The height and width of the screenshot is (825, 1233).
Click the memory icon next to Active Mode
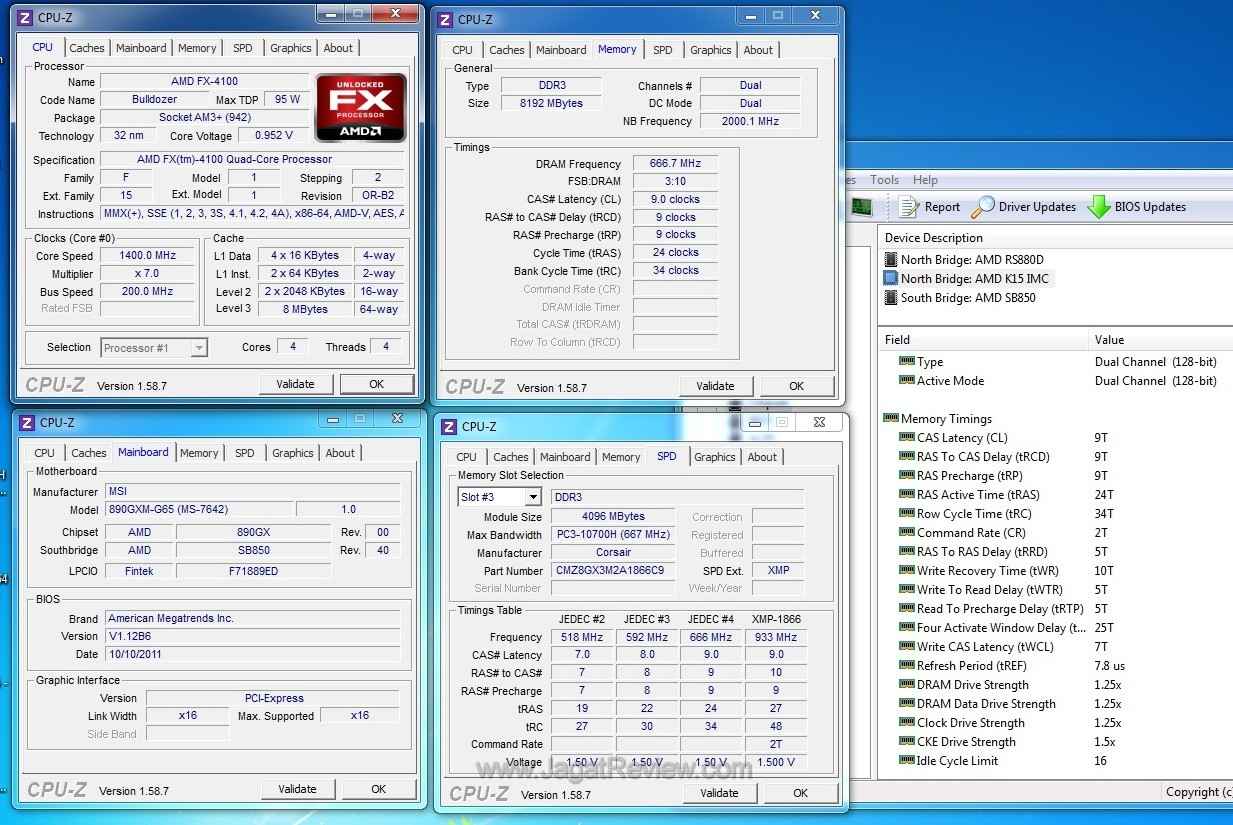click(x=907, y=380)
